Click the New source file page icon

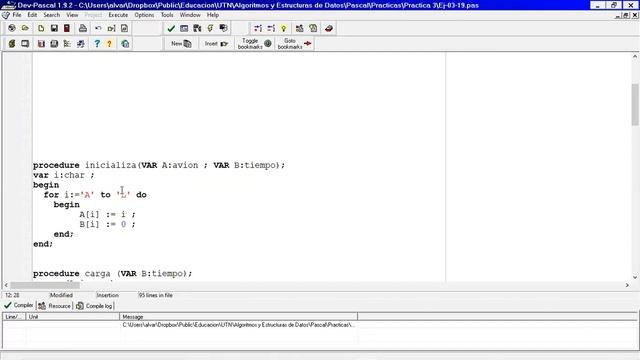(x=41, y=29)
